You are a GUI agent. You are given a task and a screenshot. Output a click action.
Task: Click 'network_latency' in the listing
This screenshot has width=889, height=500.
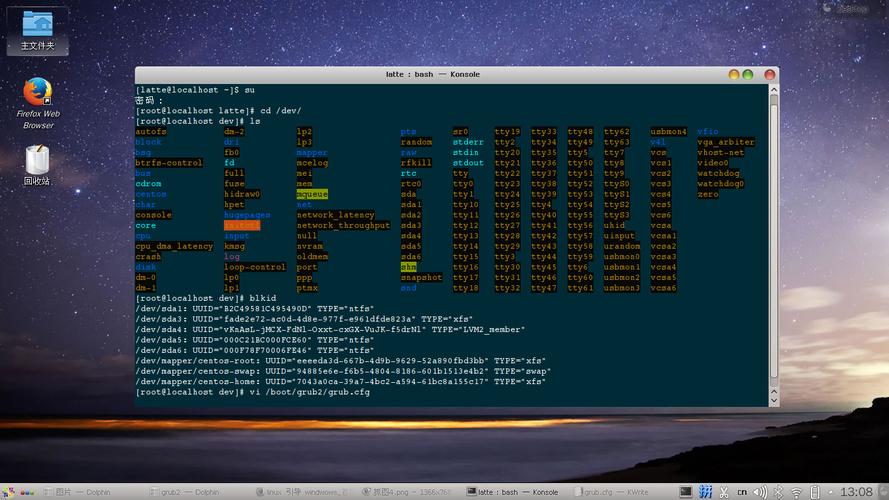click(336, 215)
